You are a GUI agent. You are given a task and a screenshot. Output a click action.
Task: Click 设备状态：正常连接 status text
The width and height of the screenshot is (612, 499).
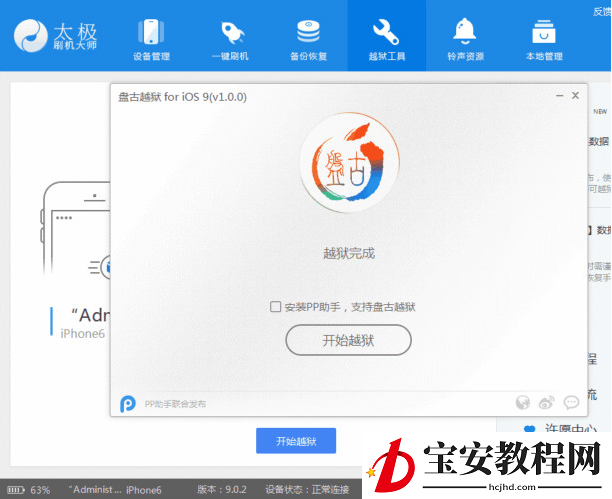pos(307,489)
